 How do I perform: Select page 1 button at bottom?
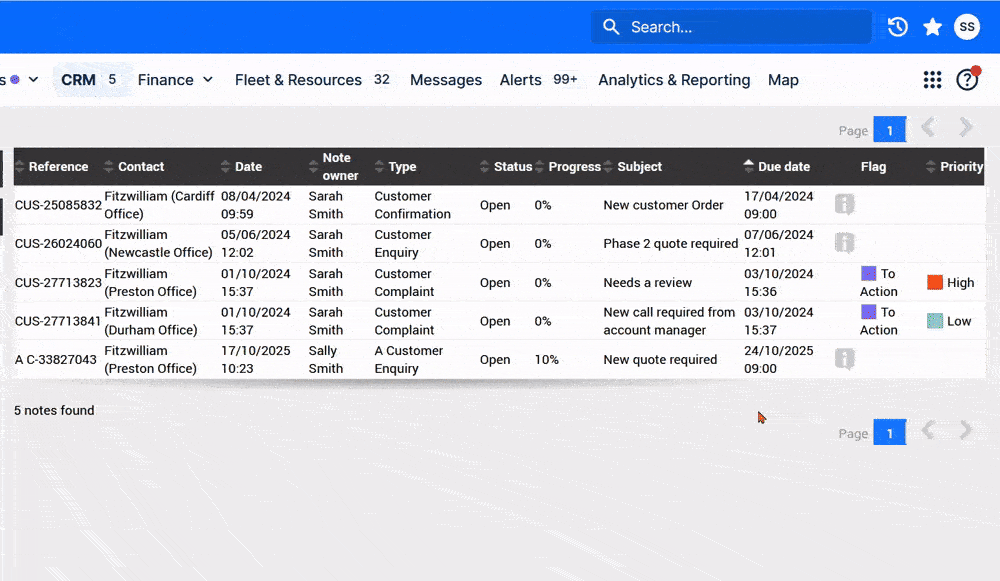(x=890, y=433)
